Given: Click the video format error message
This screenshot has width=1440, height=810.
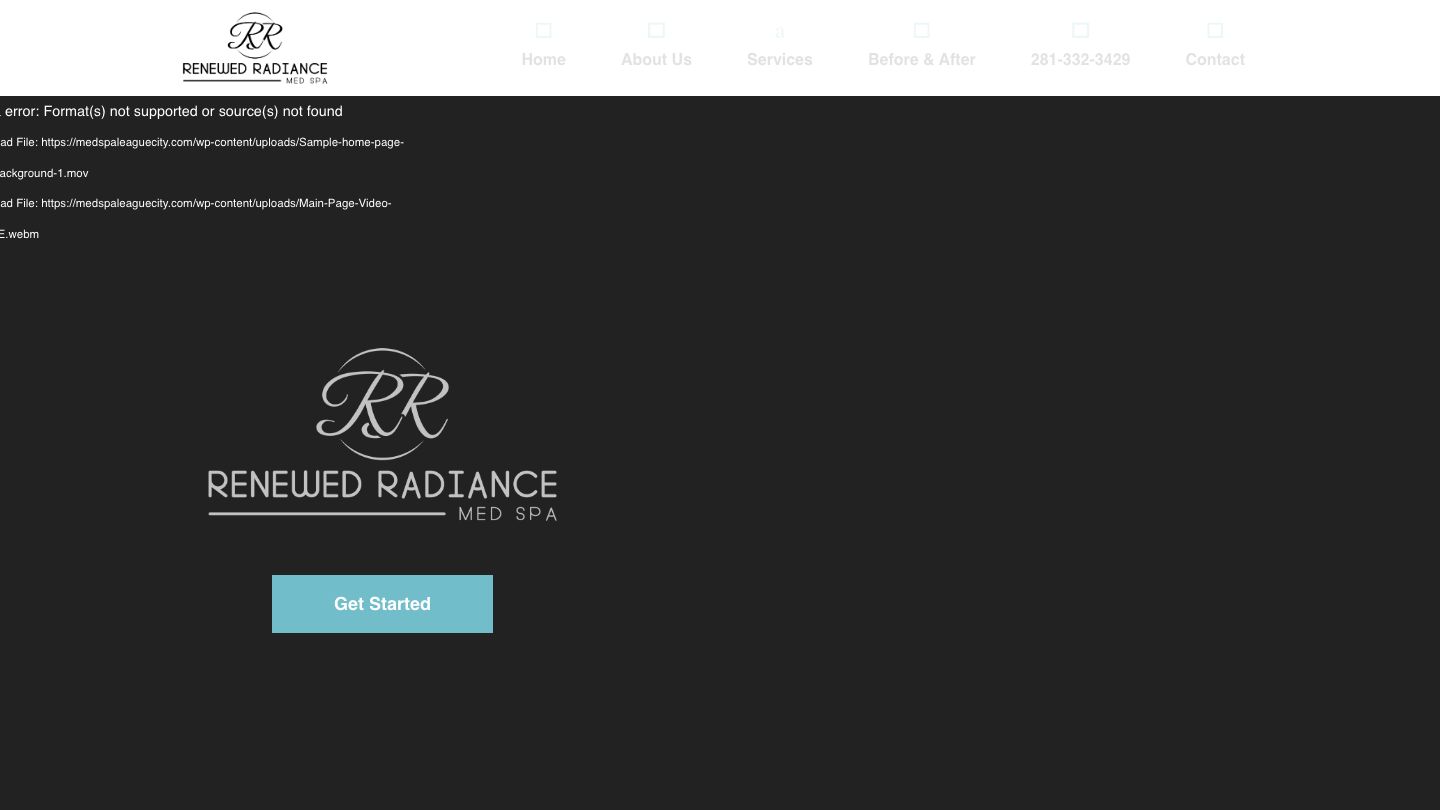Looking at the screenshot, I should (x=171, y=111).
